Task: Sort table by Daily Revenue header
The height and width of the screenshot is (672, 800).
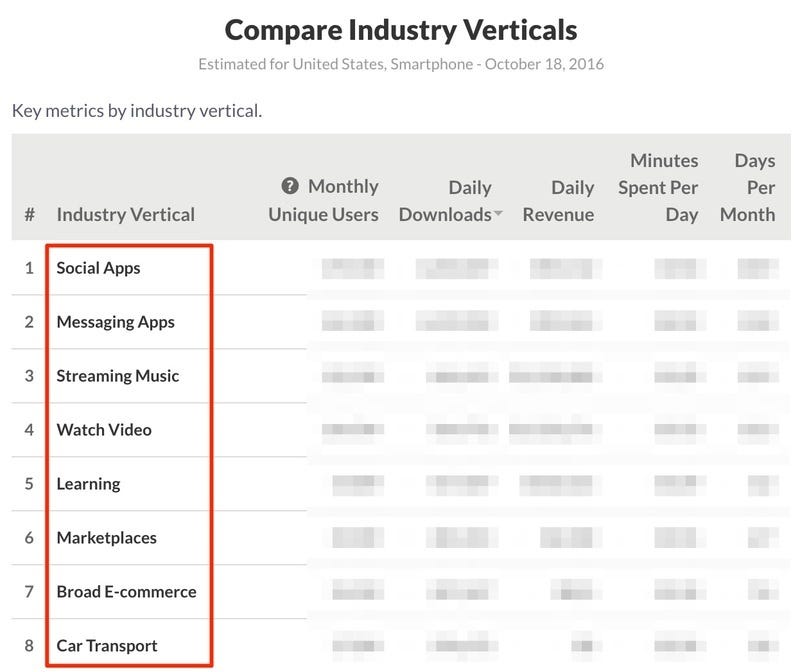Action: coord(558,201)
